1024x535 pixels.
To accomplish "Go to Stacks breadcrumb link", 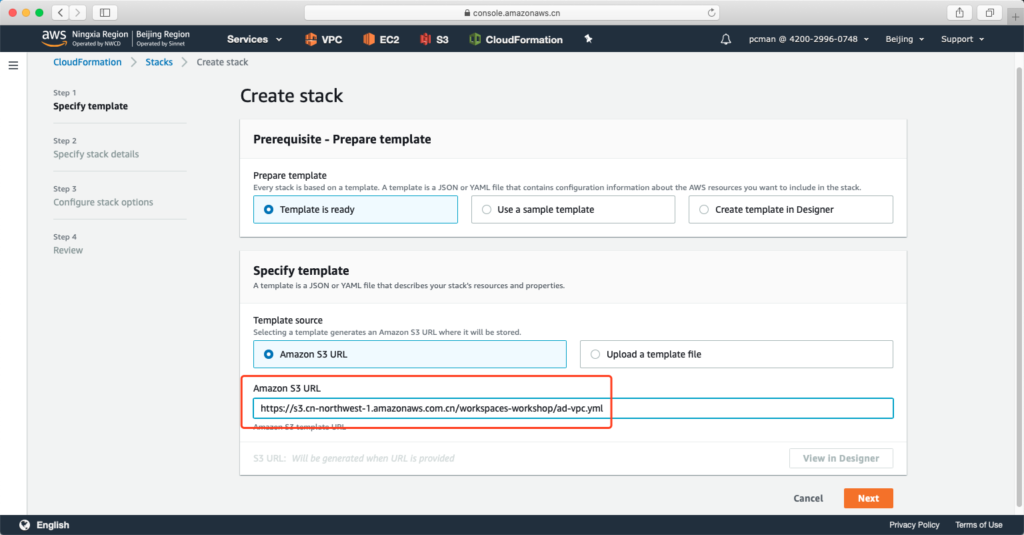I will coord(159,62).
